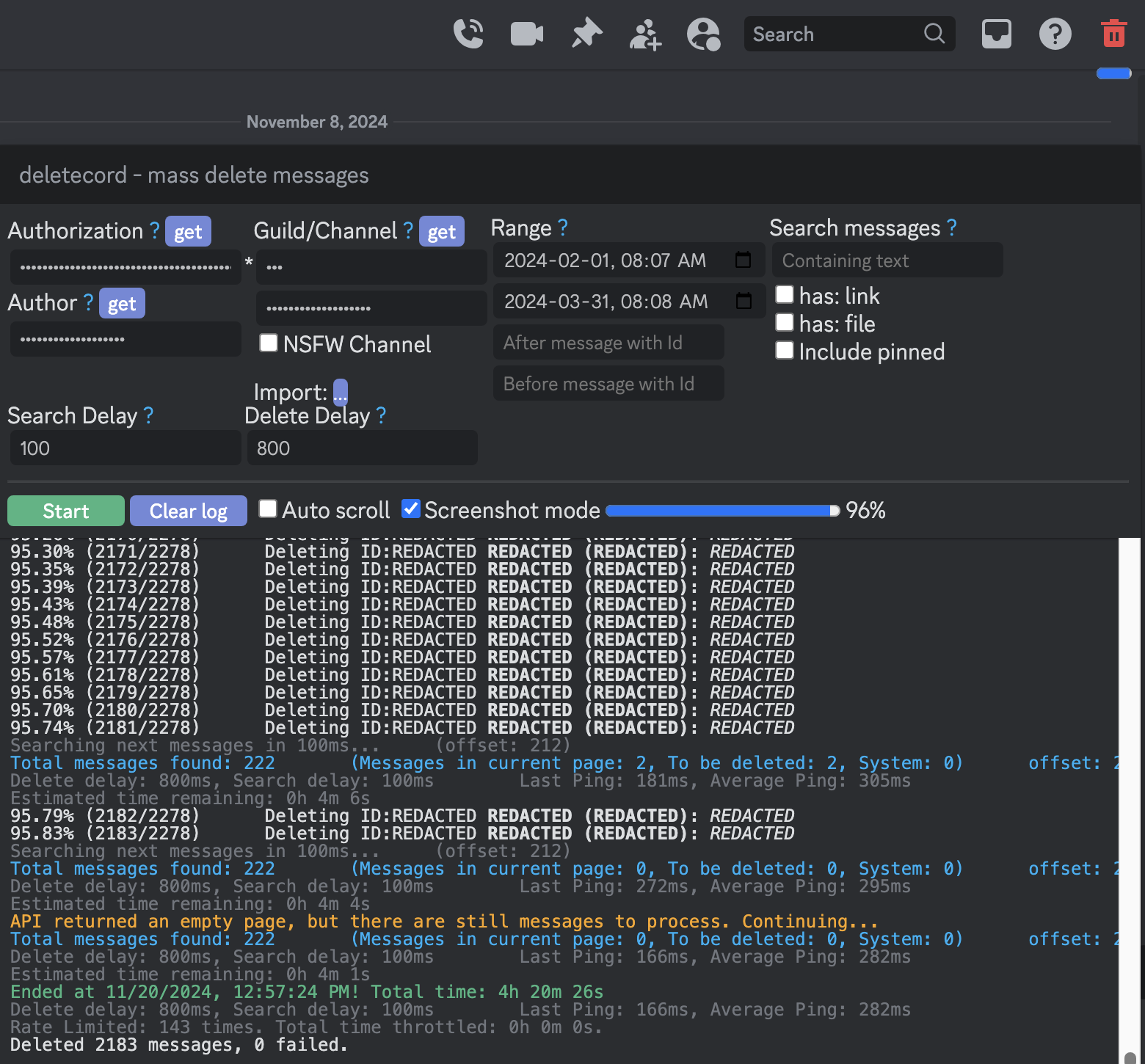The height and width of the screenshot is (1064, 1145).
Task: Enable NSFW Channel checkbox
Action: pos(269,343)
